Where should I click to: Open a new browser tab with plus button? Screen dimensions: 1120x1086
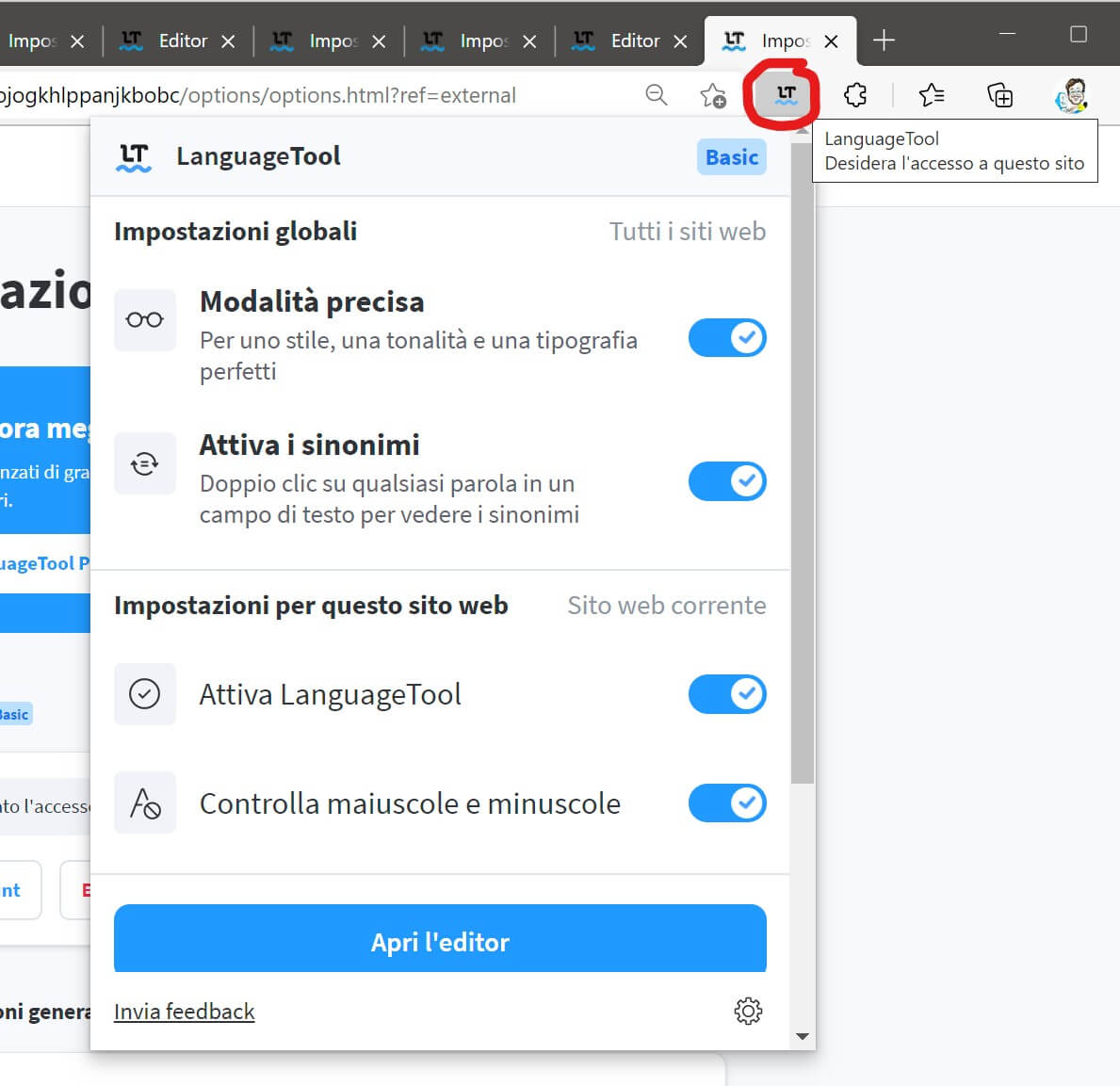coord(884,41)
